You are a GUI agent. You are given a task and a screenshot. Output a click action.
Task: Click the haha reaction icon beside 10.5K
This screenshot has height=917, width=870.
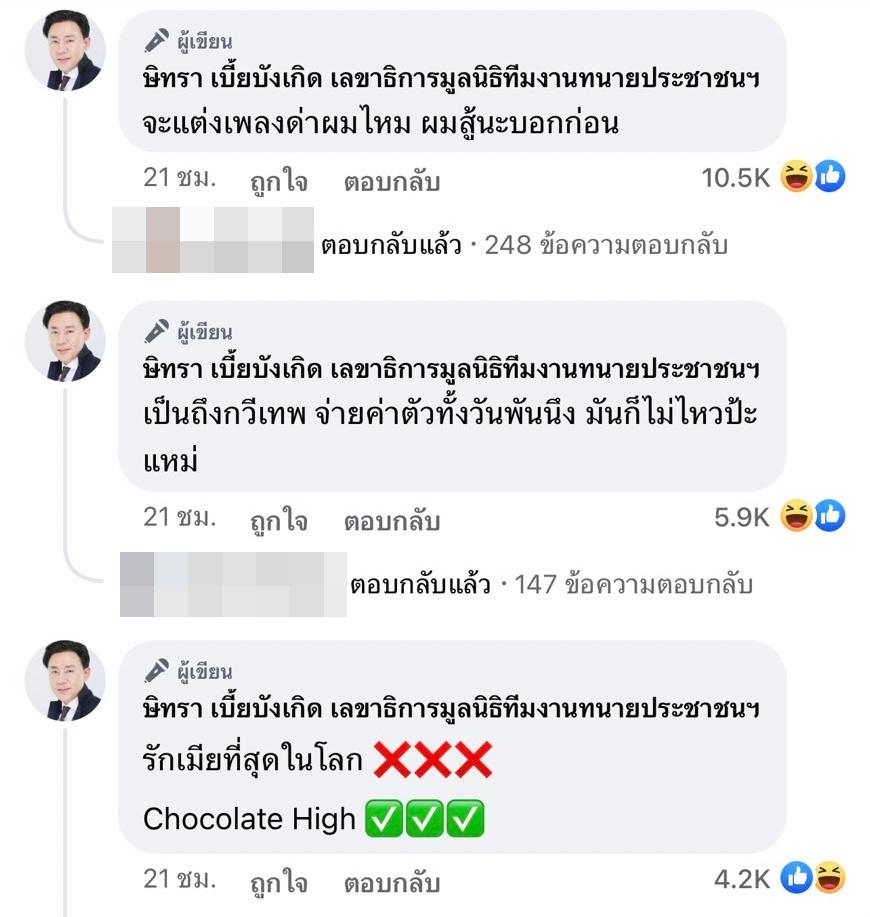coord(797,178)
